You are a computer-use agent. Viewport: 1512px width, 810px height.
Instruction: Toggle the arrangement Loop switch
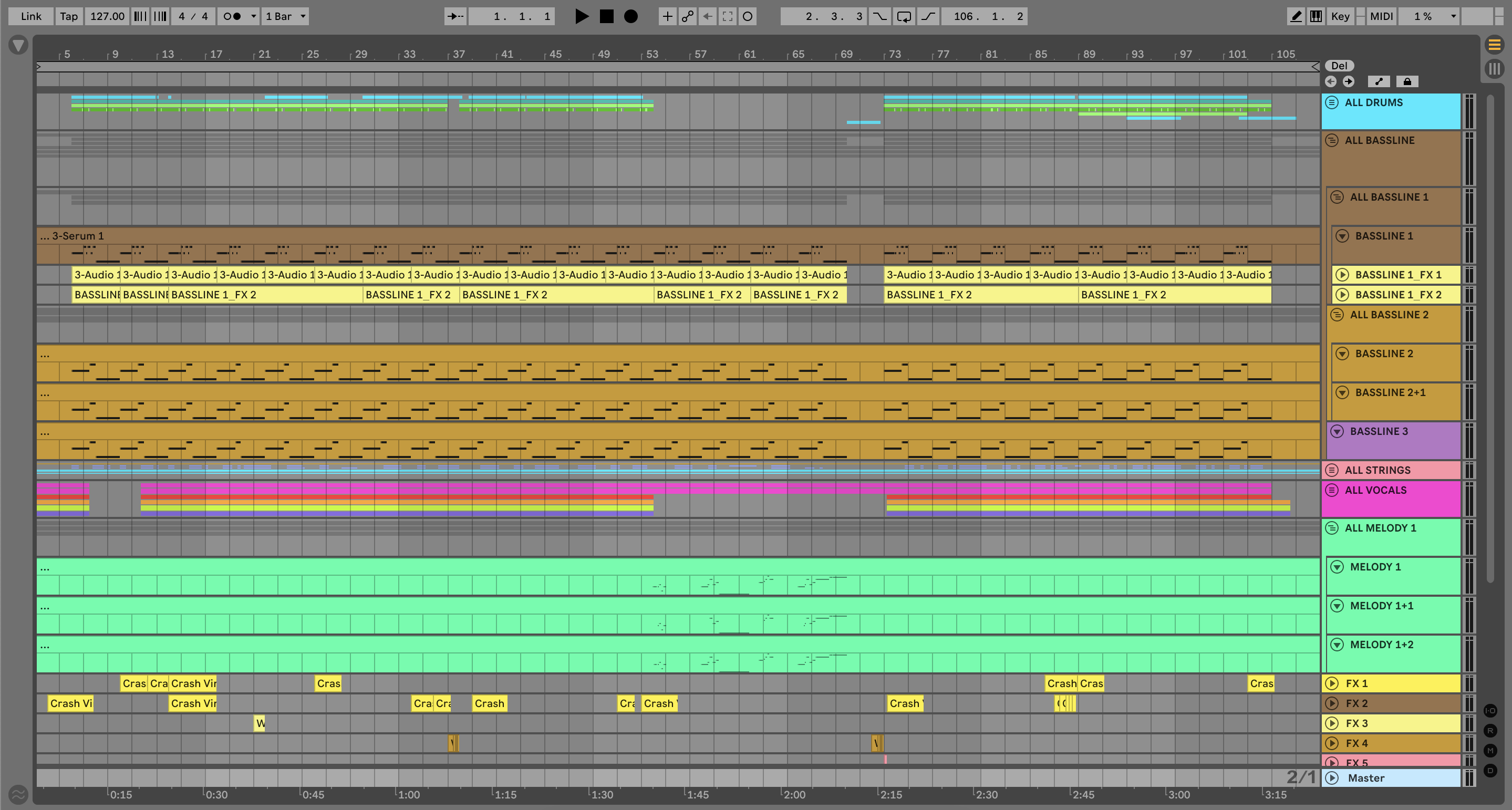tap(904, 16)
